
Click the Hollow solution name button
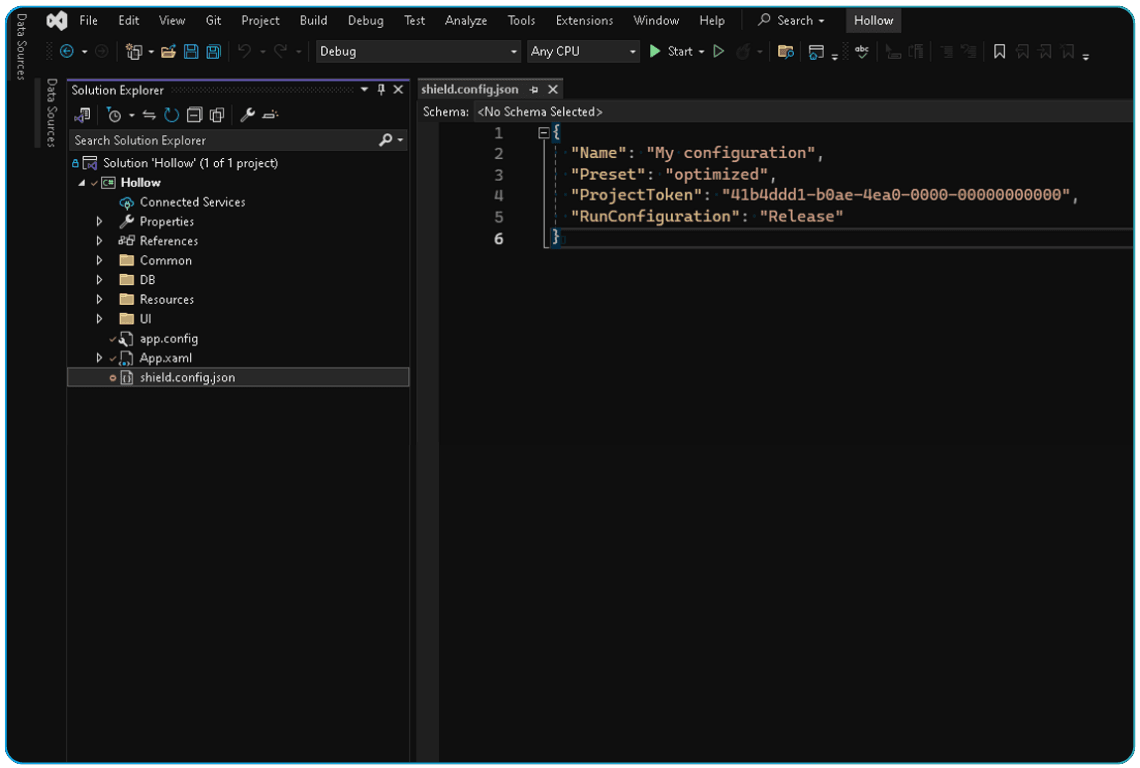873,20
